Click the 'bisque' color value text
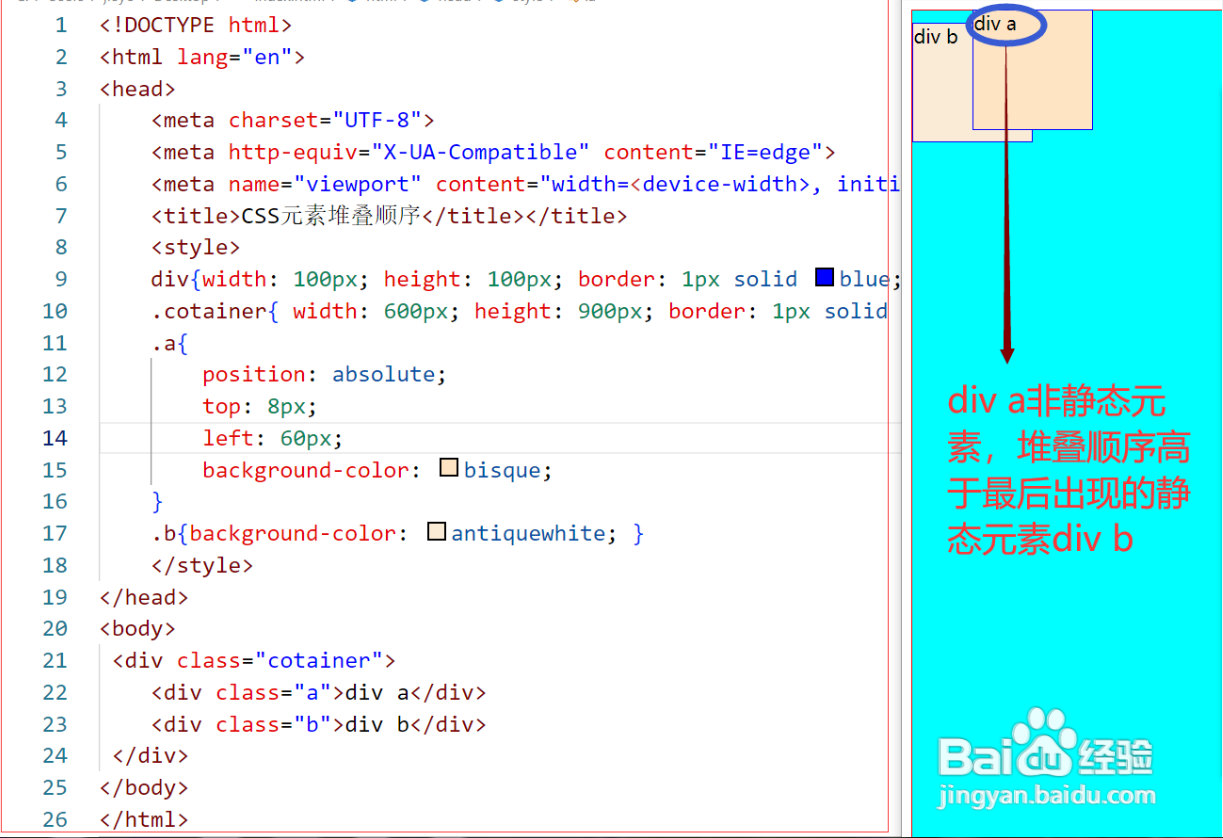Screen dimensions: 1223x838 click(x=502, y=470)
